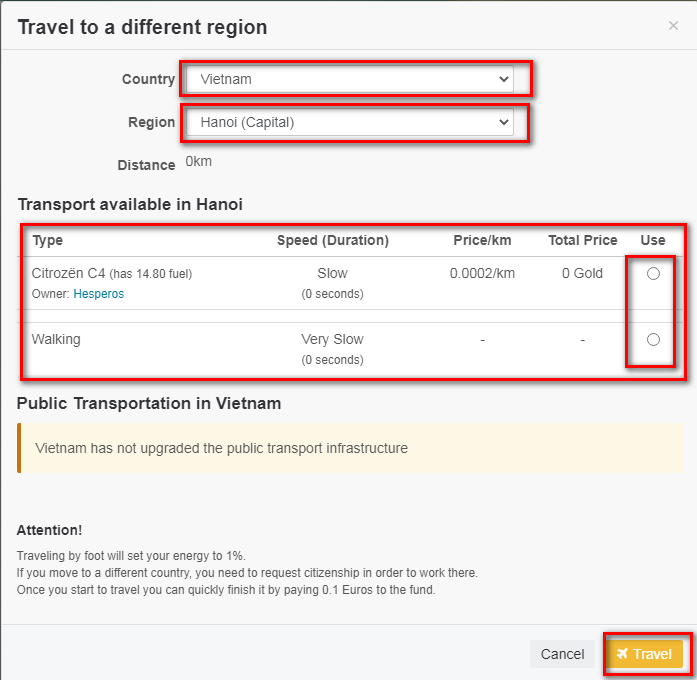Click the Country dropdown chevron arrow
This screenshot has height=680, width=697.
[x=502, y=79]
